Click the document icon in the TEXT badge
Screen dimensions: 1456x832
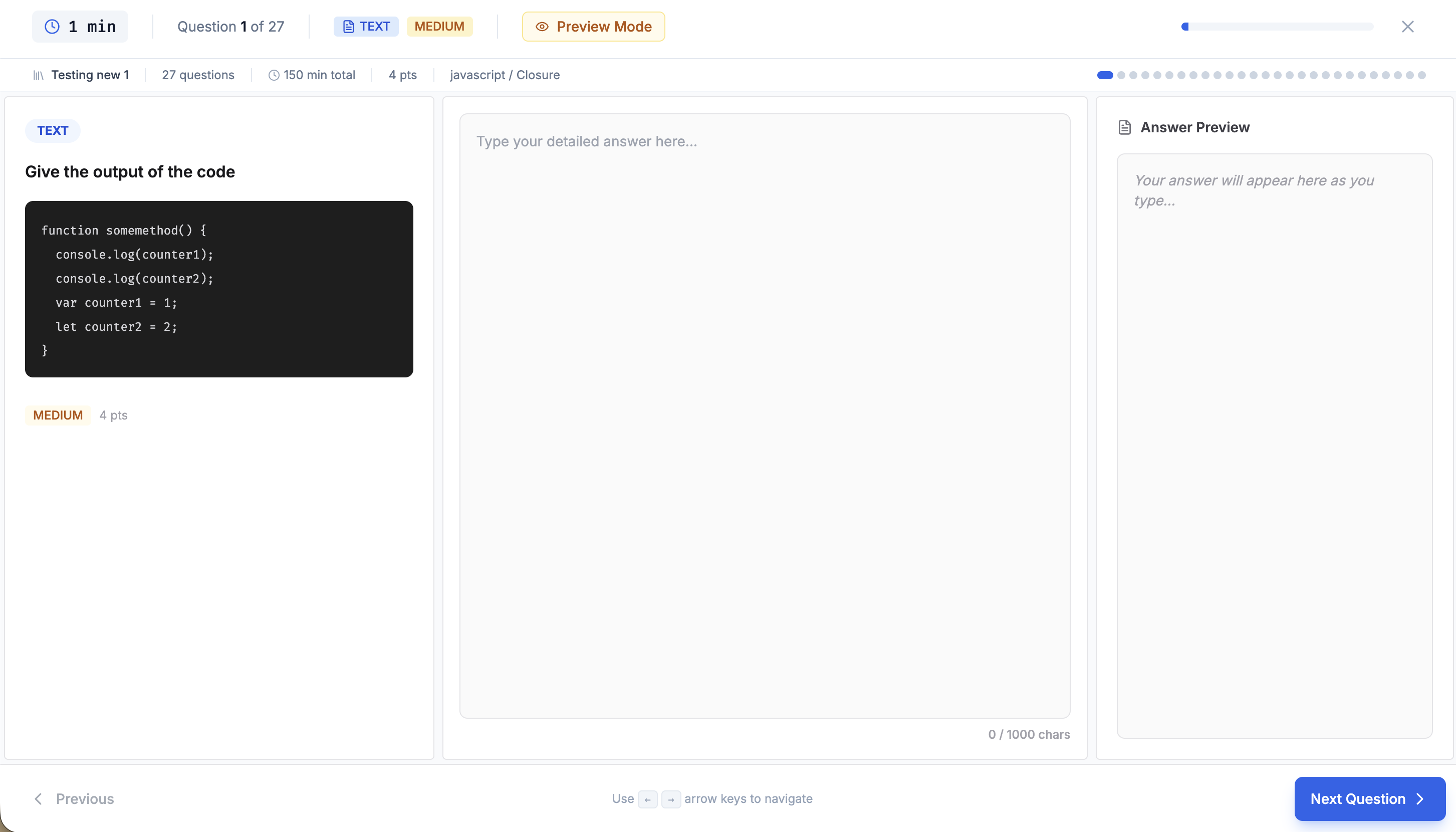click(348, 26)
